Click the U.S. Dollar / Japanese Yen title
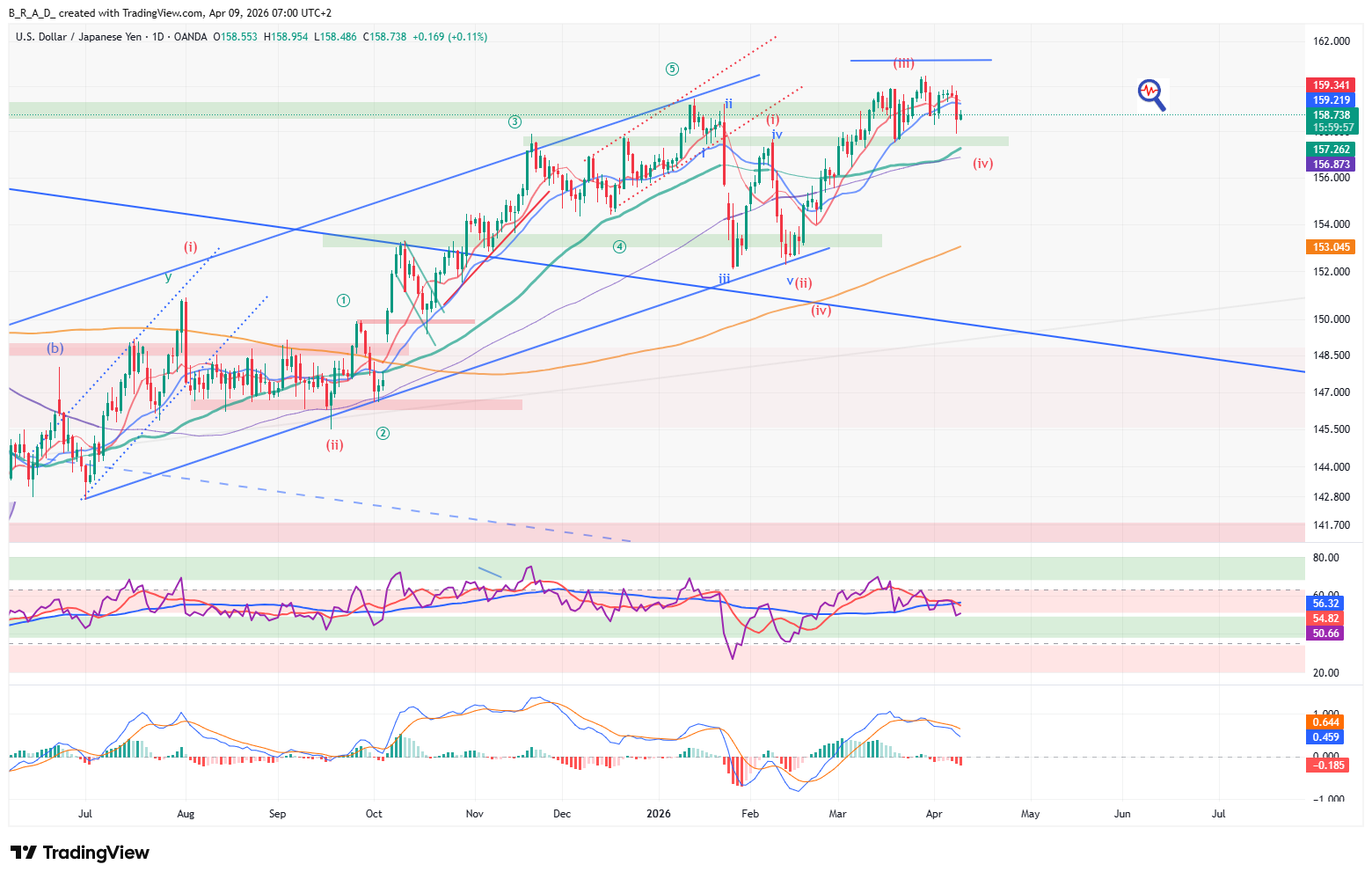 78,37
